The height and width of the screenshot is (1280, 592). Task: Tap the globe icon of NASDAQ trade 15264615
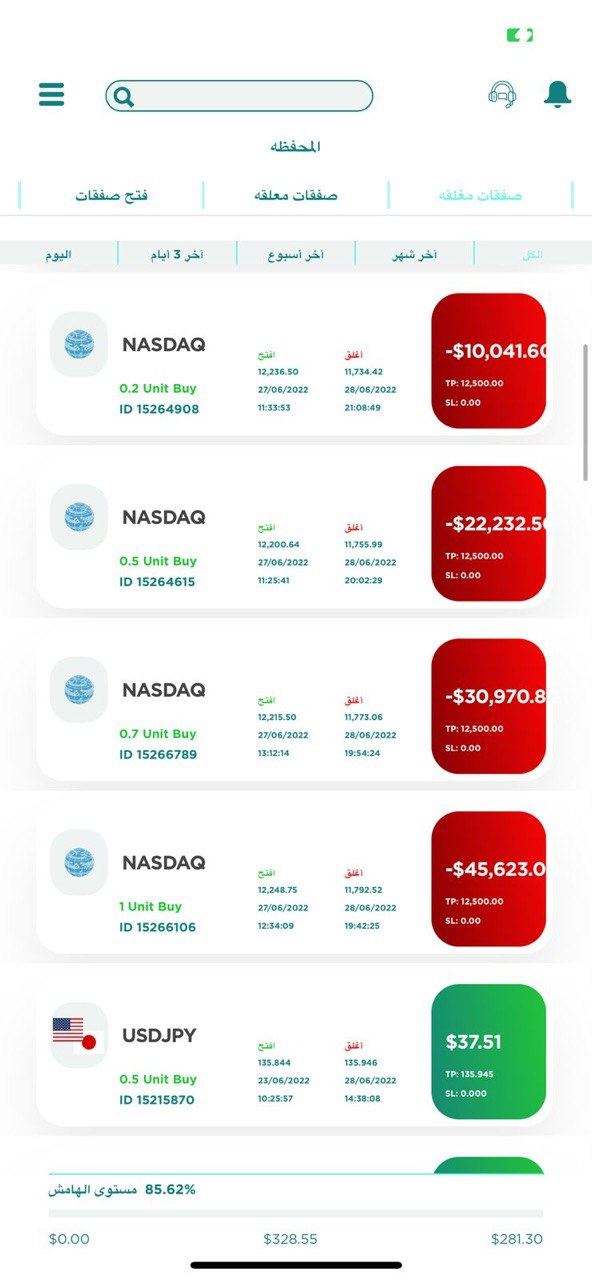pos(79,517)
